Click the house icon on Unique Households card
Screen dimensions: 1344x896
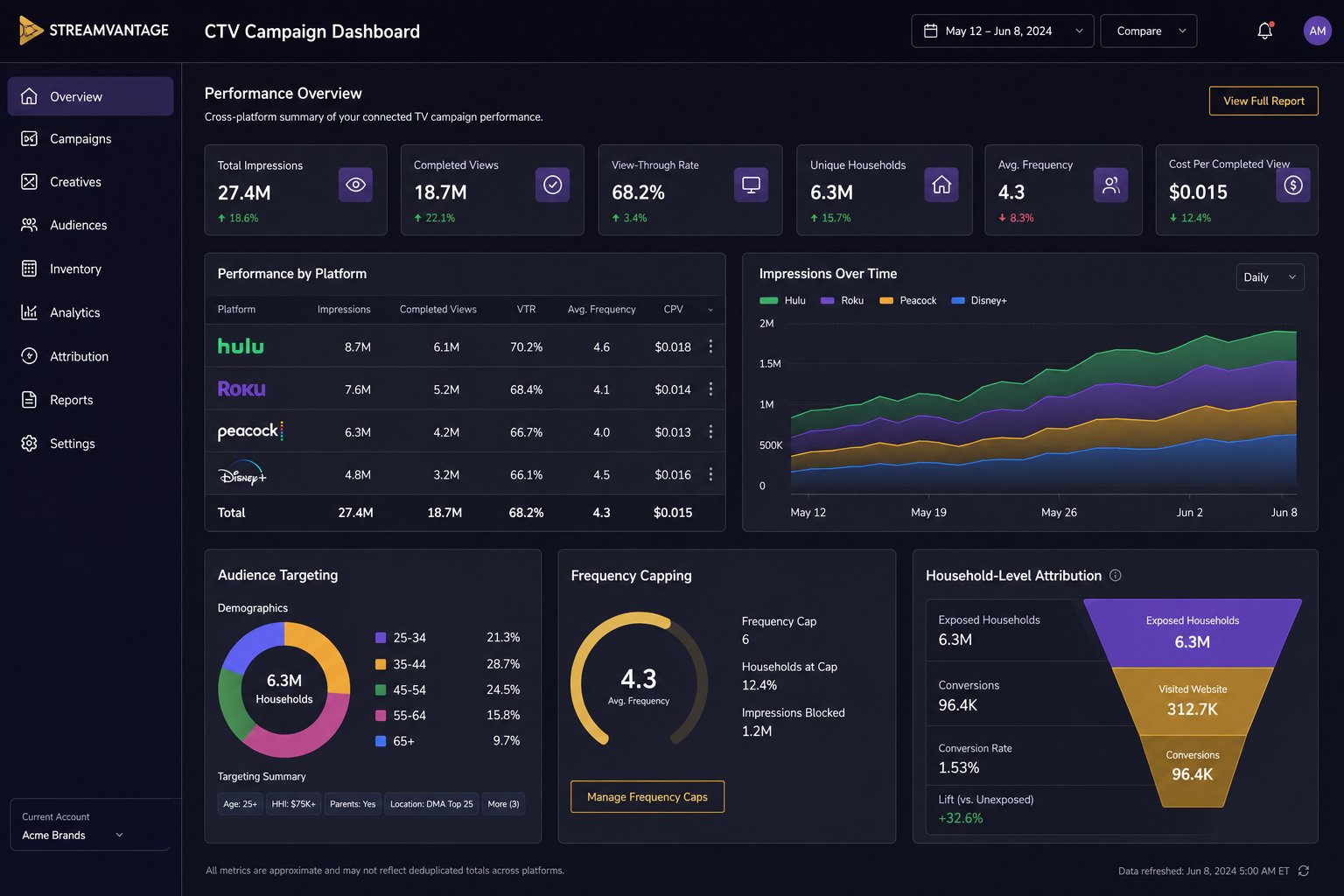click(941, 185)
